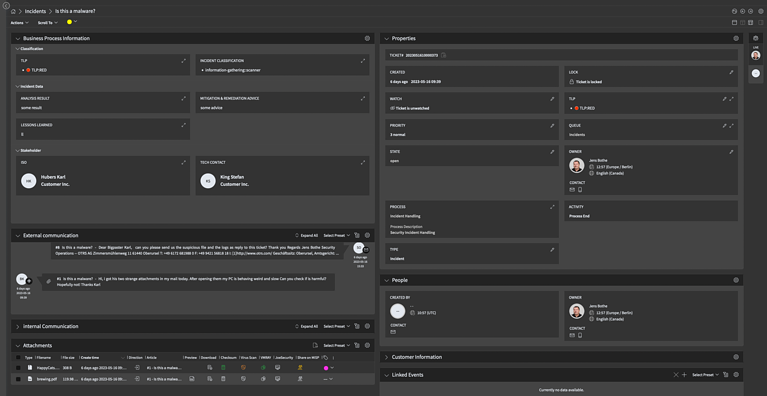
Task: Navigate to Incidents breadcrumb
Action: (x=35, y=11)
